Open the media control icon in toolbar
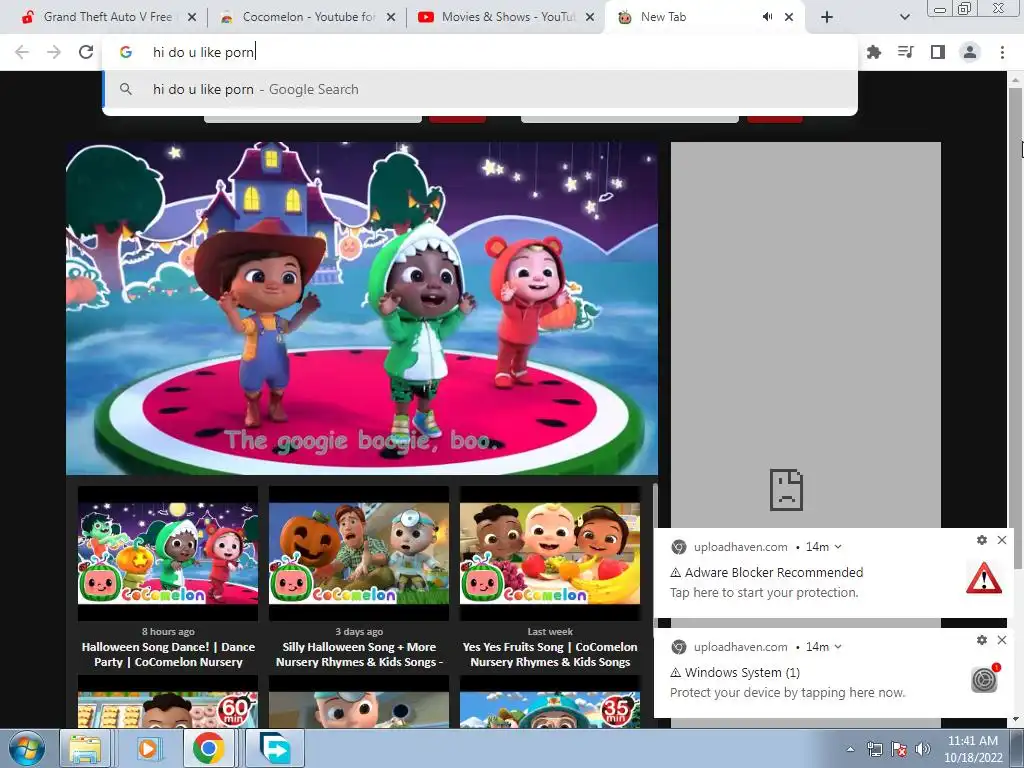 (905, 52)
